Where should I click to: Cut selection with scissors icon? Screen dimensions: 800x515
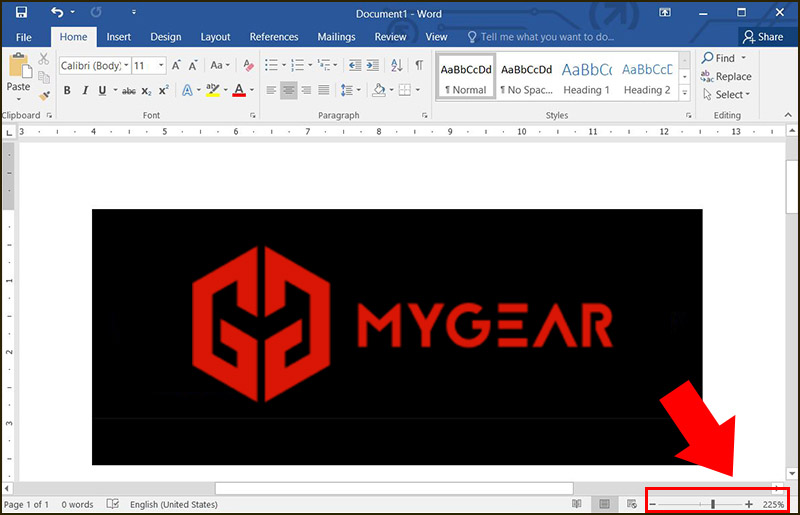[44, 59]
